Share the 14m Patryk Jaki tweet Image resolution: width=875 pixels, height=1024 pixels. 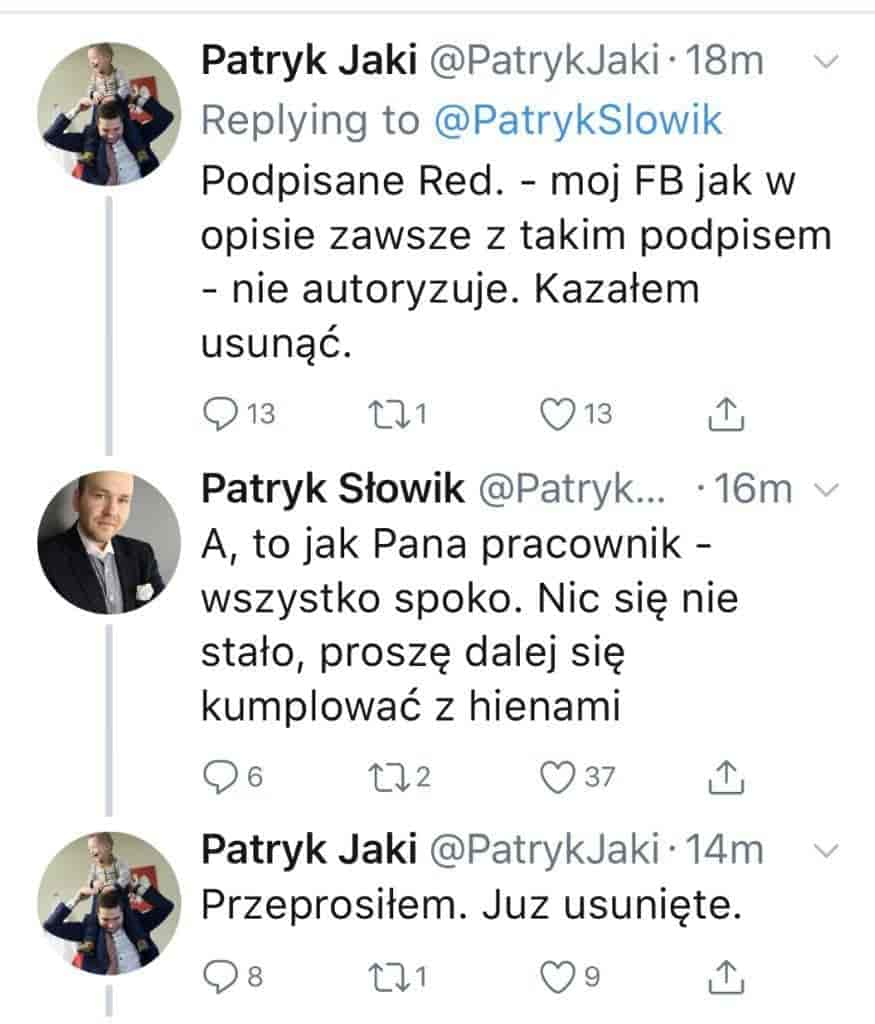point(726,976)
